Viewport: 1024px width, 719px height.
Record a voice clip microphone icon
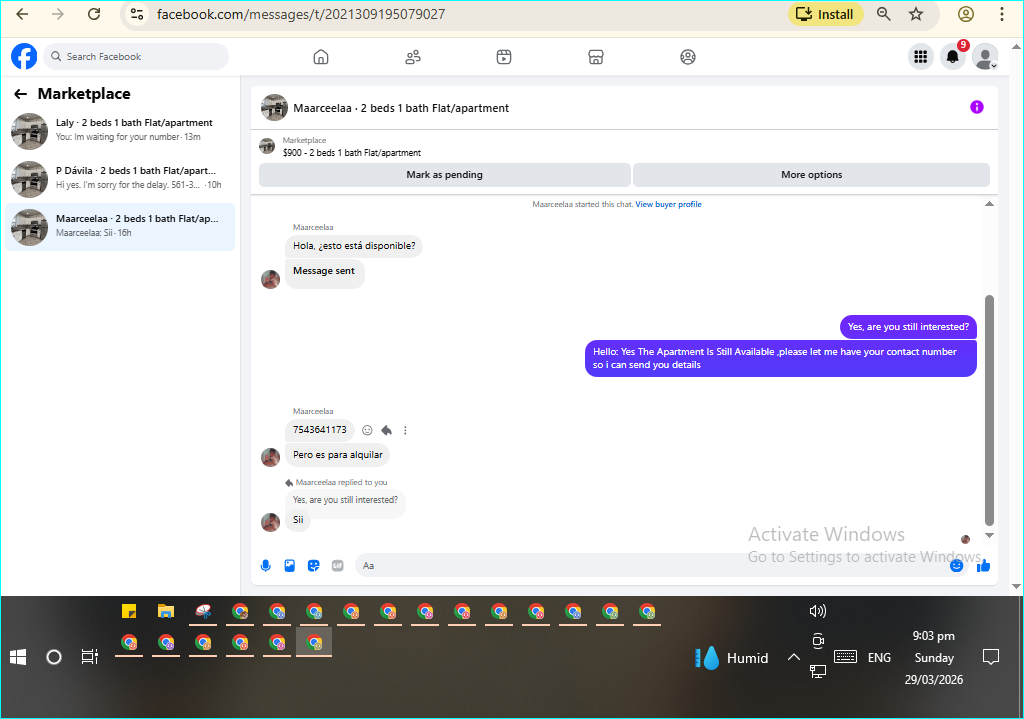coord(266,566)
